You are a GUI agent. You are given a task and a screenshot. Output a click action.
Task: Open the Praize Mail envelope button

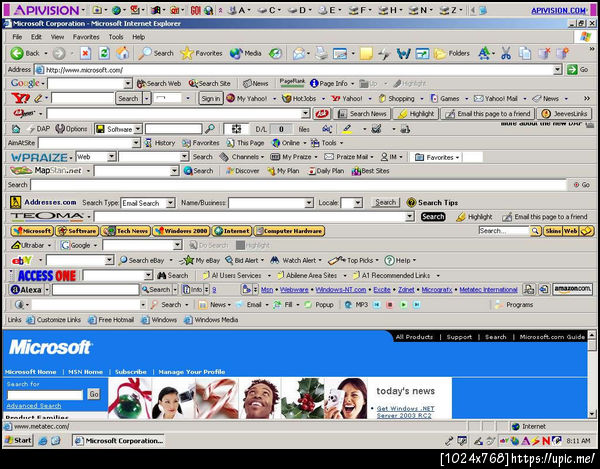tap(346, 157)
